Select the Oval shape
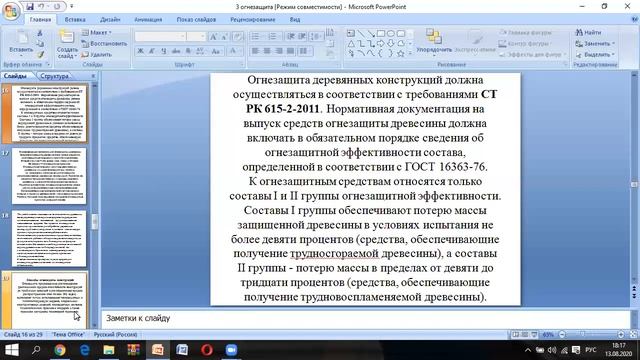This screenshot has width=640, height=360. click(x=391, y=33)
